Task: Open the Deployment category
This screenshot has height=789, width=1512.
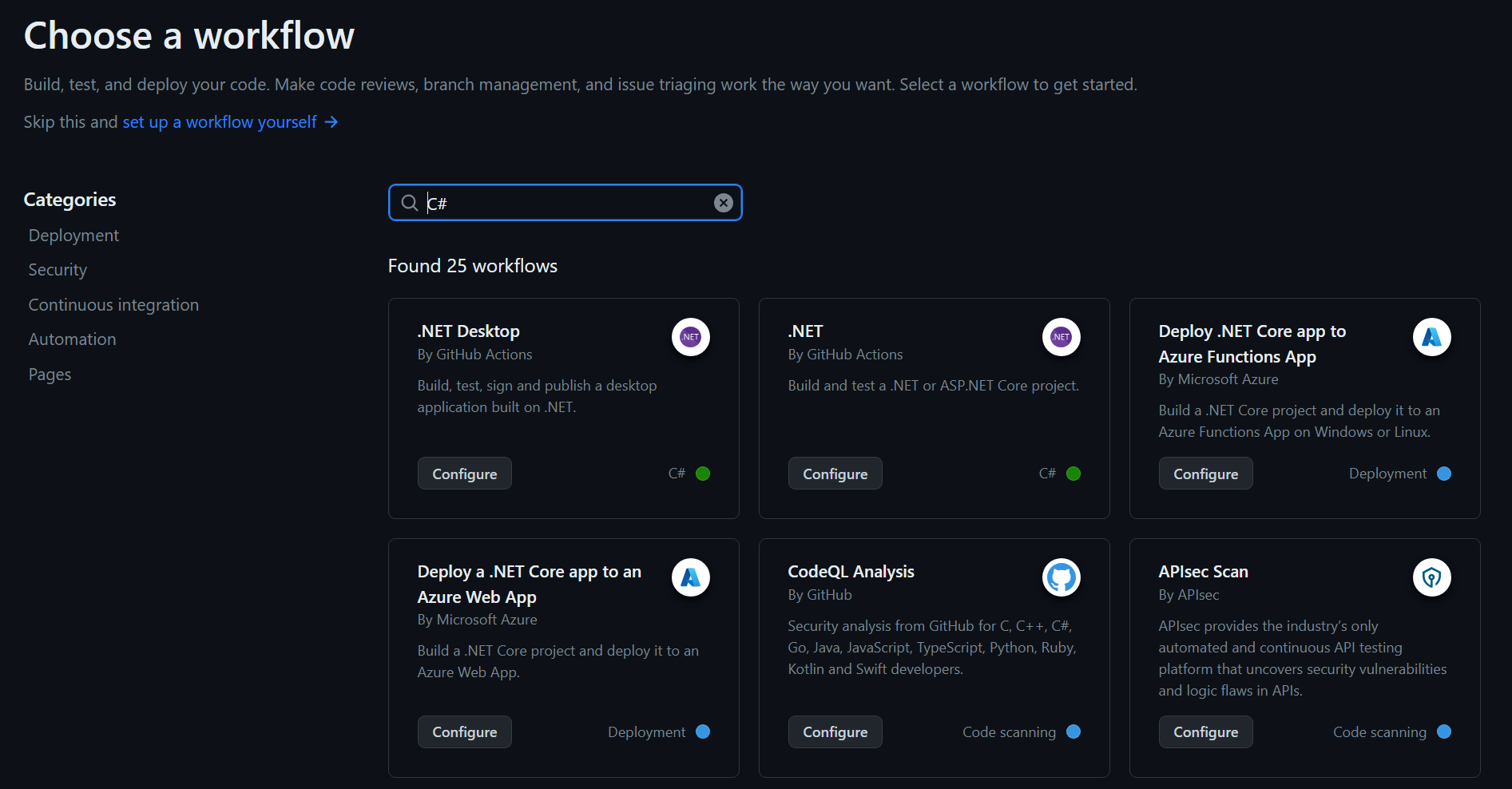Action: point(73,236)
